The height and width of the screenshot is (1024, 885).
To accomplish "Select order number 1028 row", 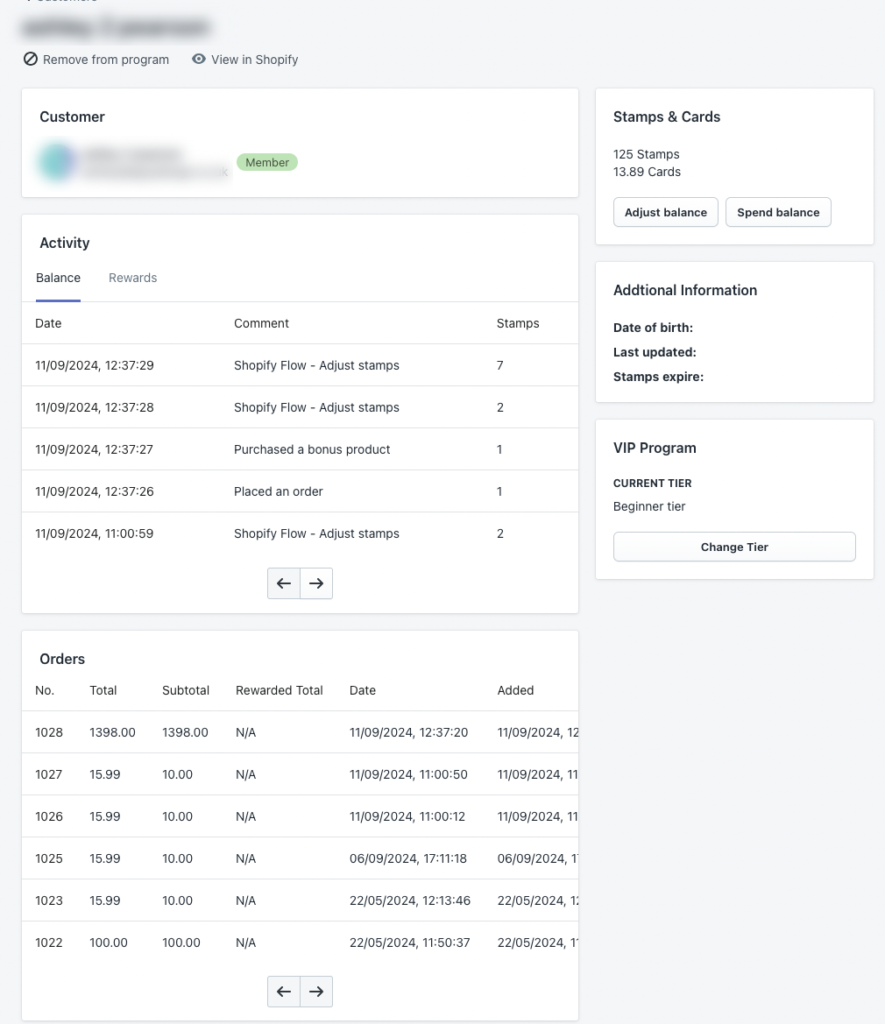I will [300, 732].
